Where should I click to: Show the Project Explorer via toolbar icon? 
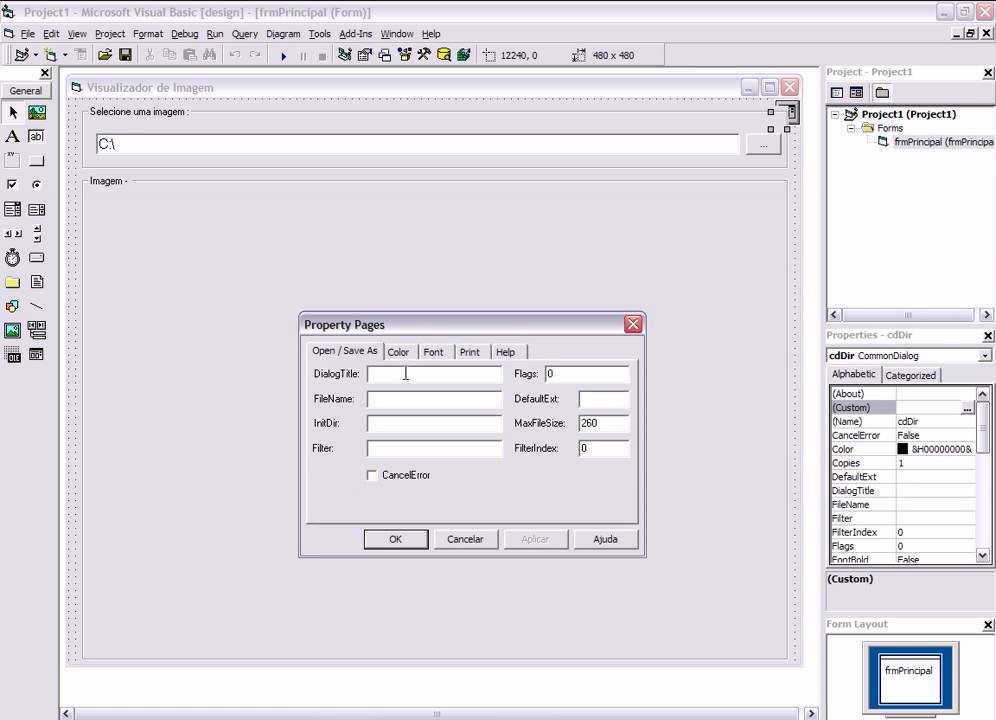(x=344, y=55)
